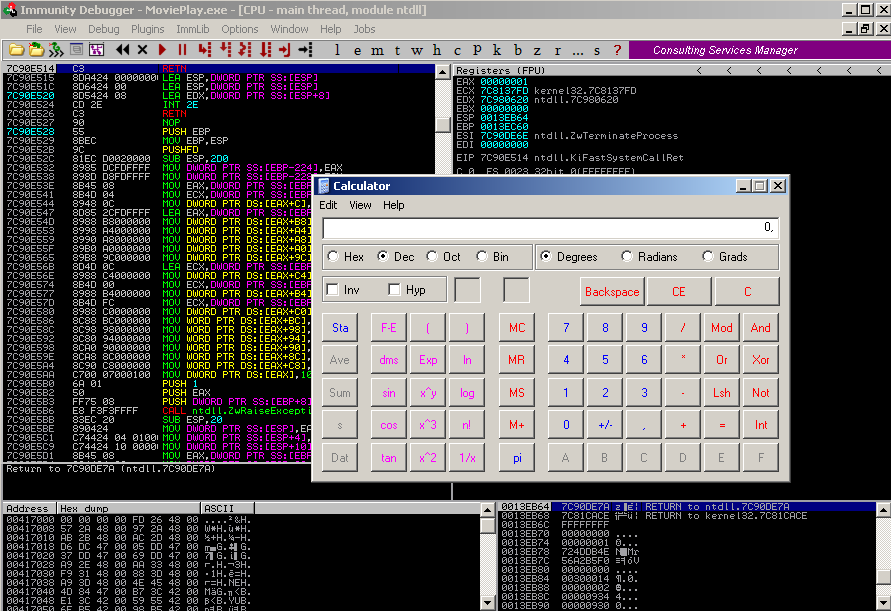Open breakpoints window with 'b' toolbar button

tap(517, 49)
